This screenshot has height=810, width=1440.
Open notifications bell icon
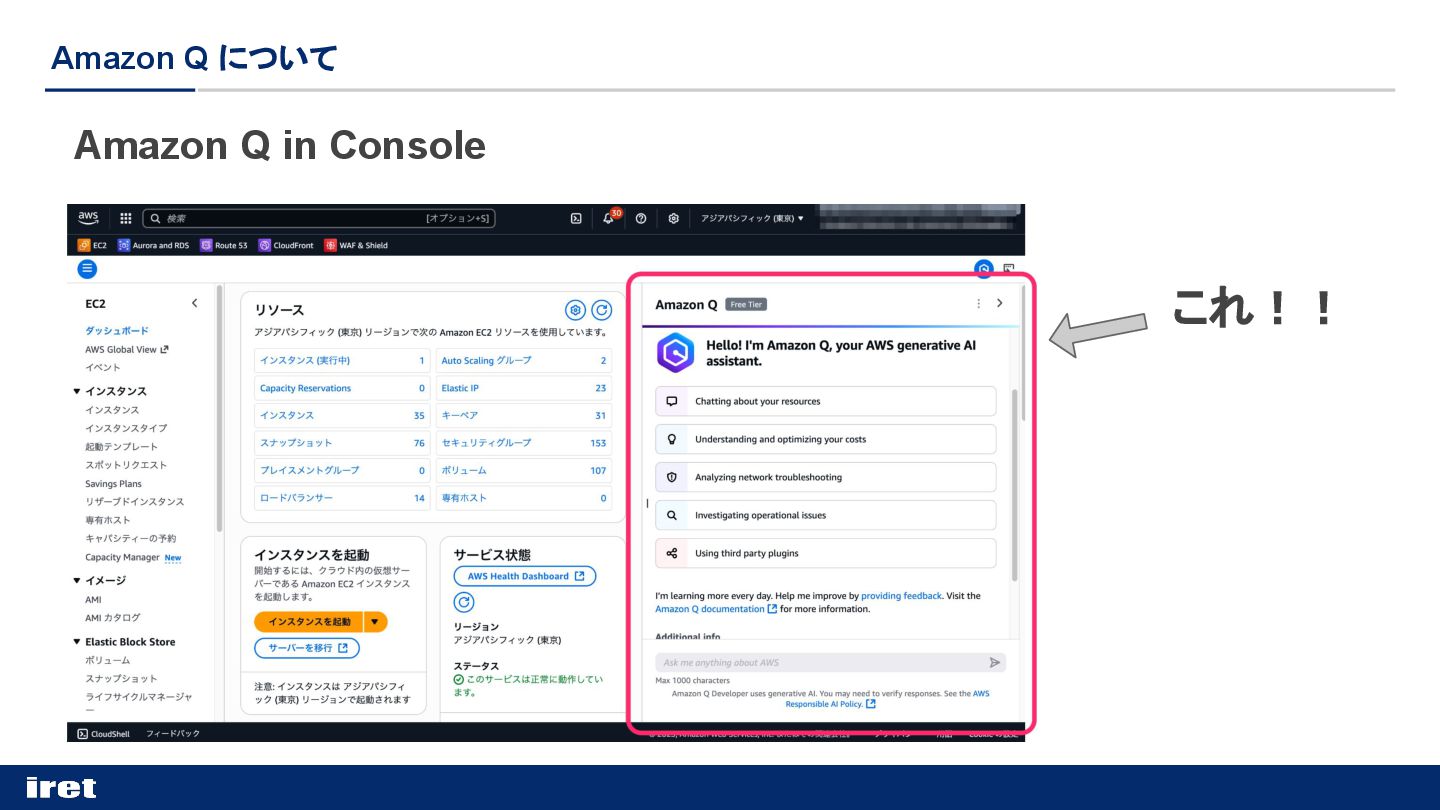tap(608, 218)
